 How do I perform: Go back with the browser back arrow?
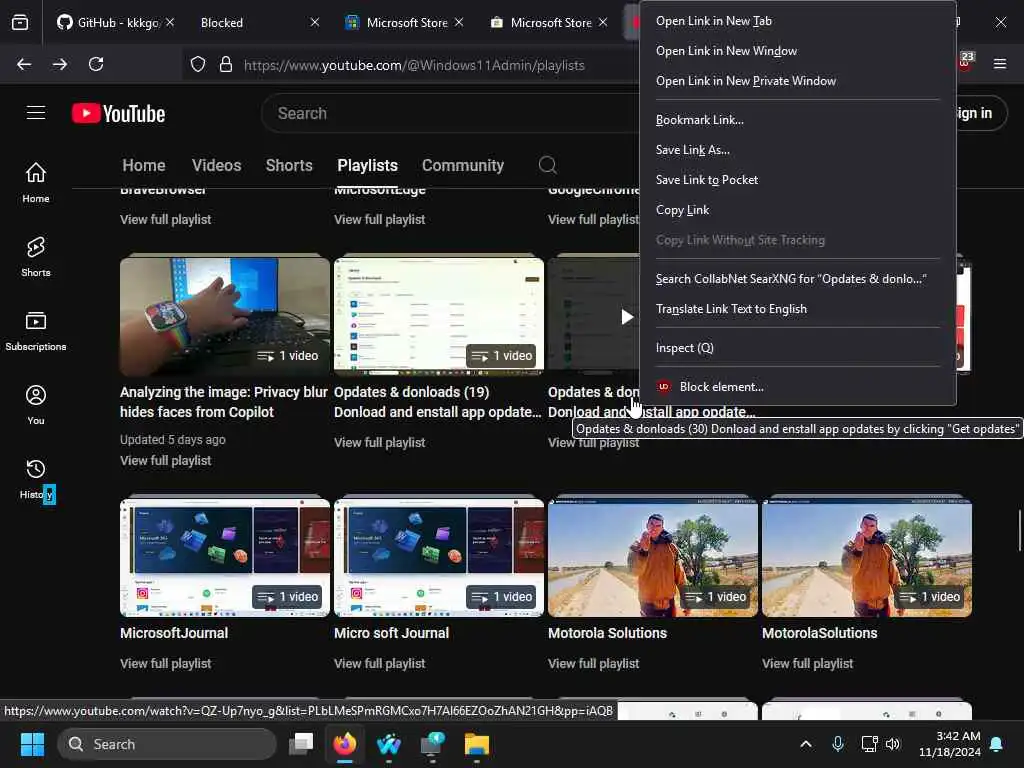point(24,64)
